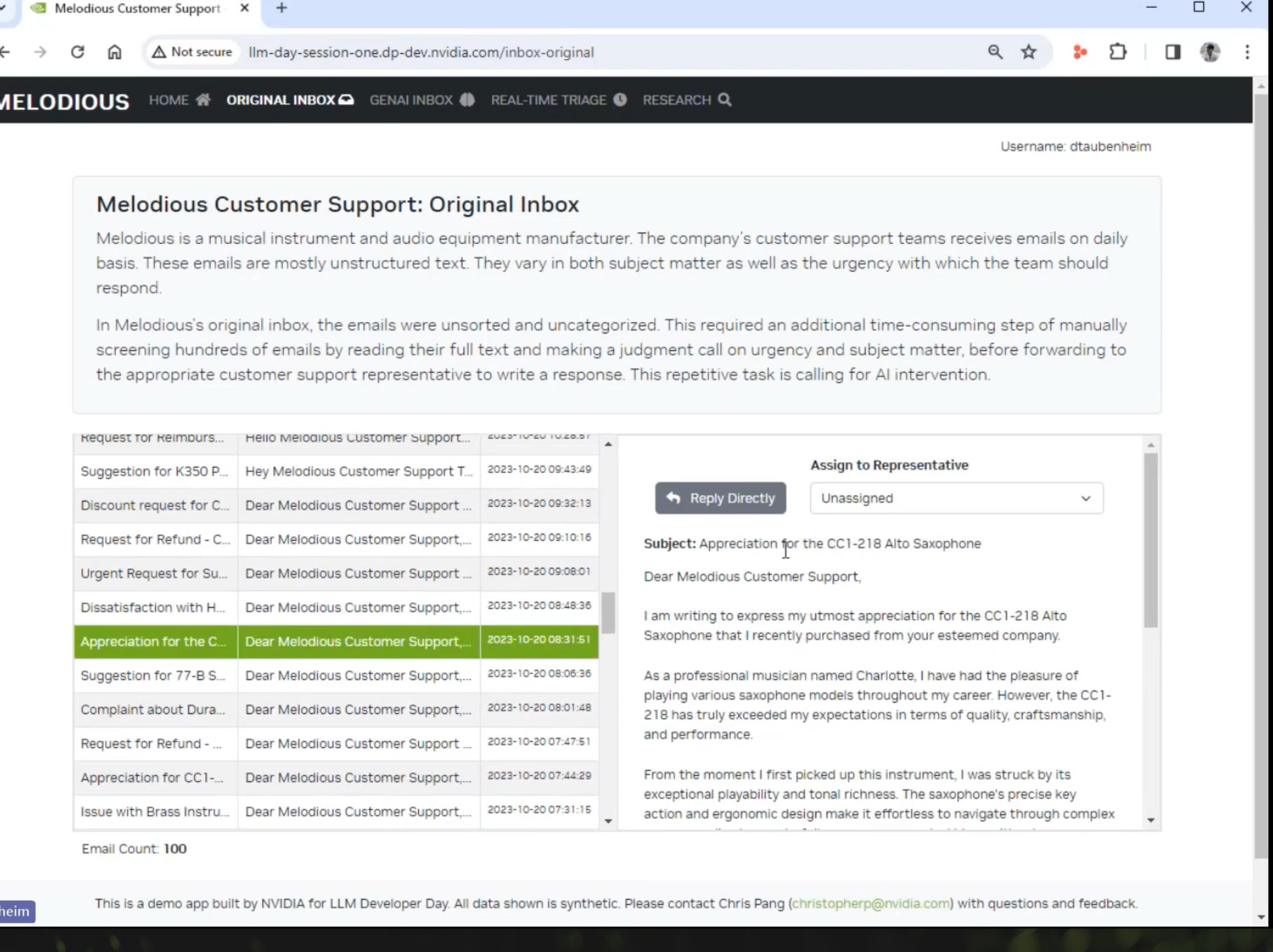Click the browser home icon

click(115, 52)
